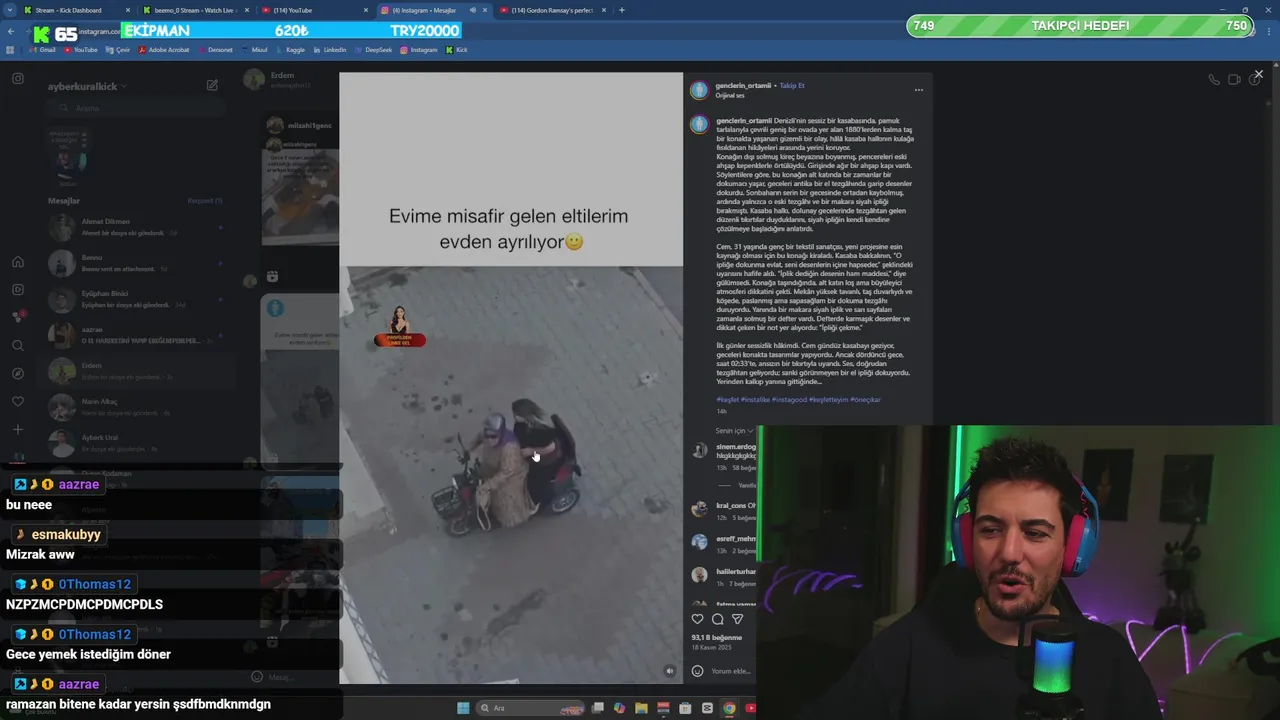1280x720 pixels.
Task: Open the Adobe Acrobat bookmark
Action: (x=164, y=49)
